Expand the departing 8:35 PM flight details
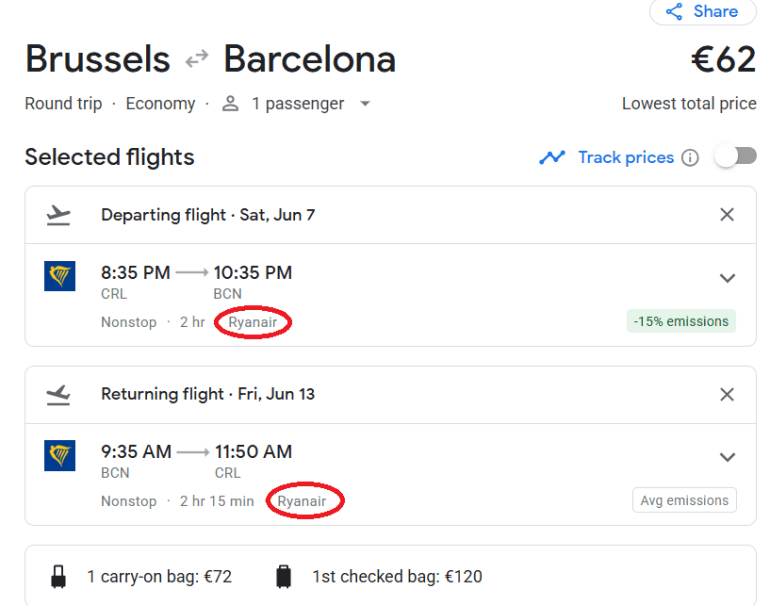This screenshot has height=605, width=770. coord(727,278)
